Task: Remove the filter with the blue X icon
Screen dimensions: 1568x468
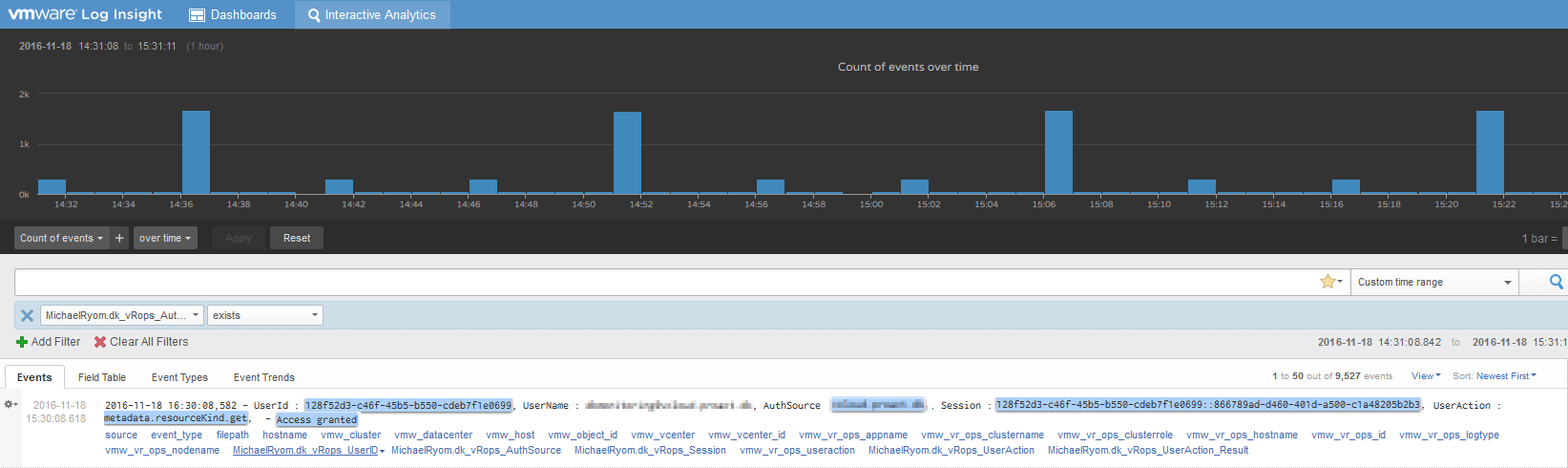Action: [x=27, y=315]
